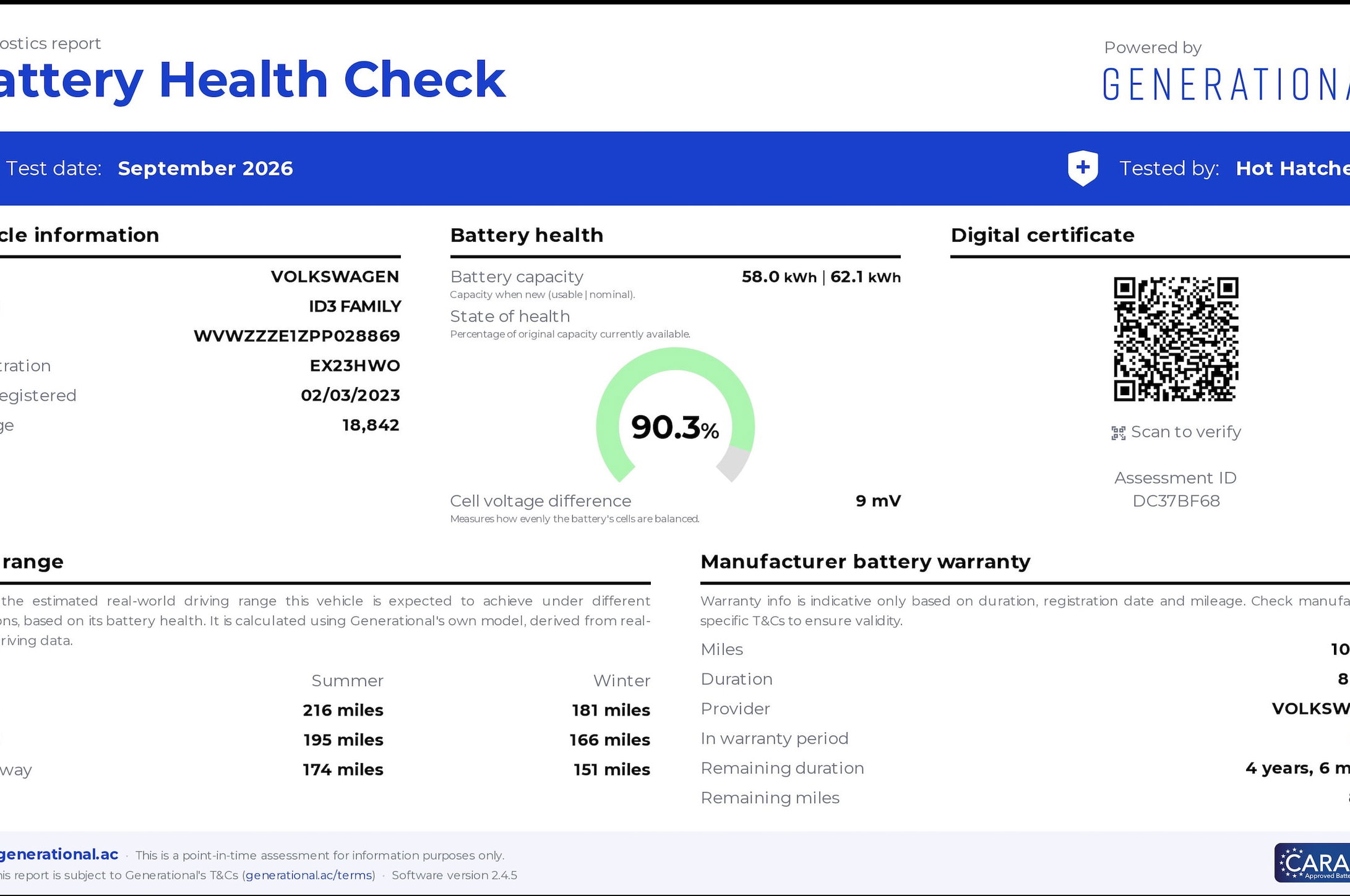
Task: Click the Remaining duration label
Action: coord(782,768)
